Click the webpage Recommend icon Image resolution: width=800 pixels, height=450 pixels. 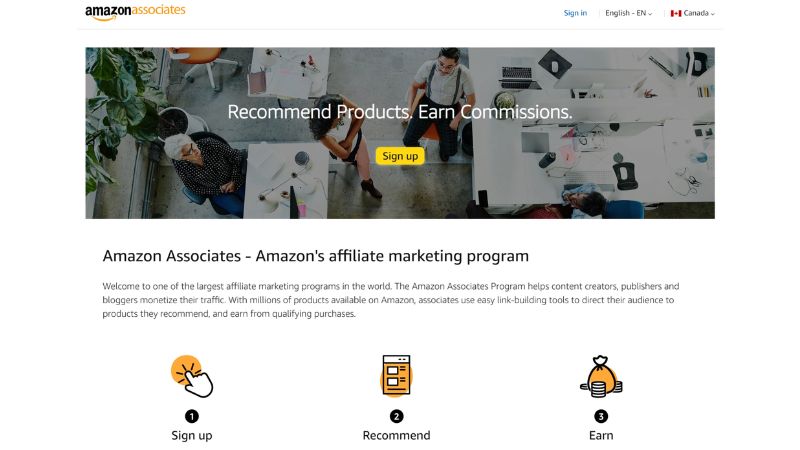(396, 376)
